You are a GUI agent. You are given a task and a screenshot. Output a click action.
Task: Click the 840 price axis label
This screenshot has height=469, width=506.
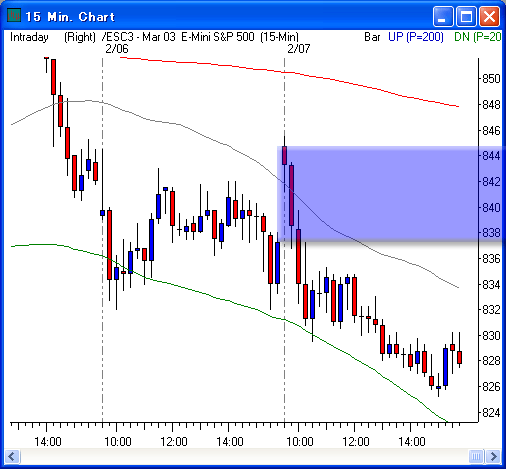pyautogui.click(x=492, y=208)
